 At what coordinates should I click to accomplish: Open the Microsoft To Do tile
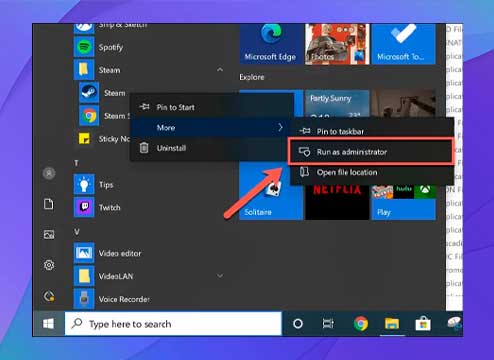coord(403,44)
